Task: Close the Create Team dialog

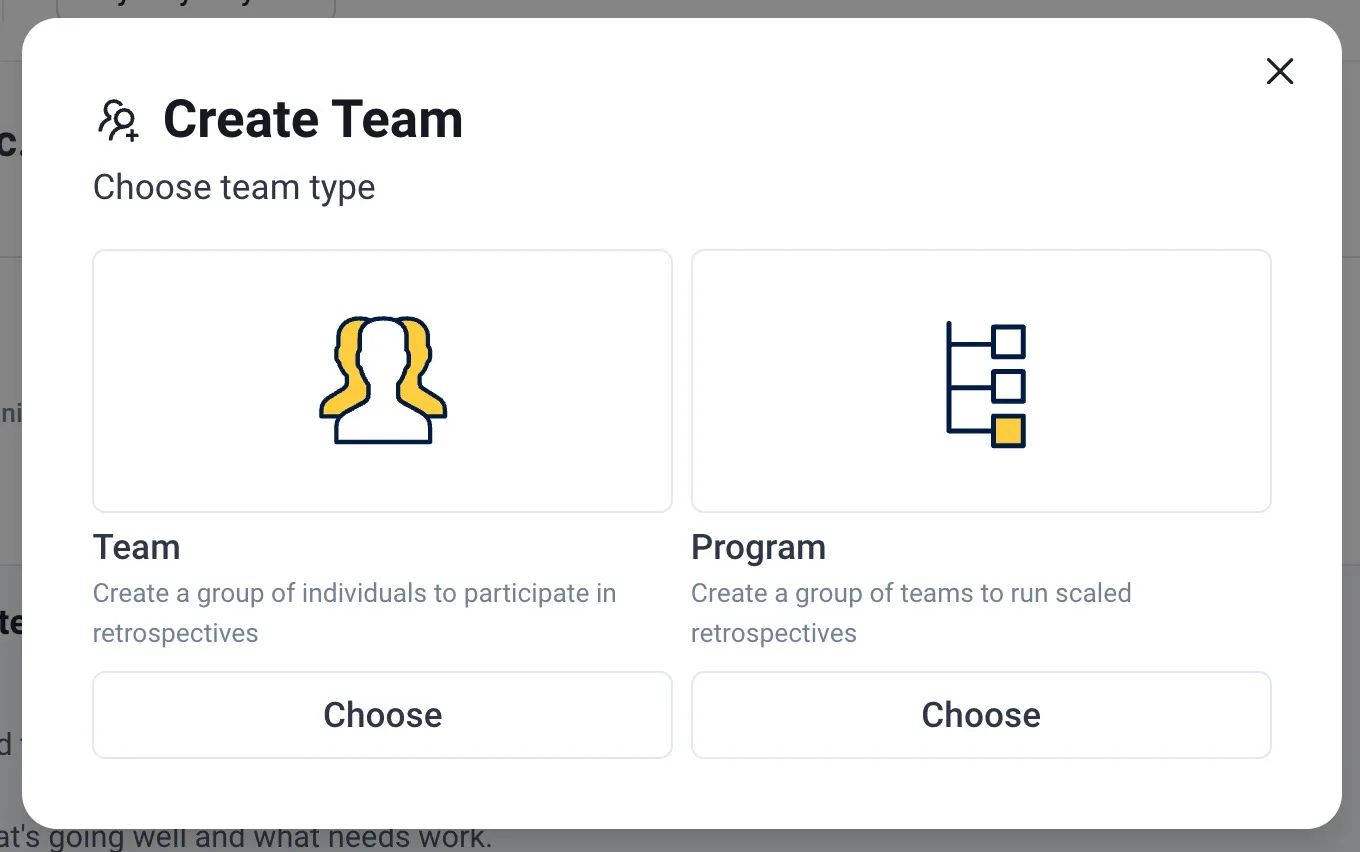Action: [1280, 71]
